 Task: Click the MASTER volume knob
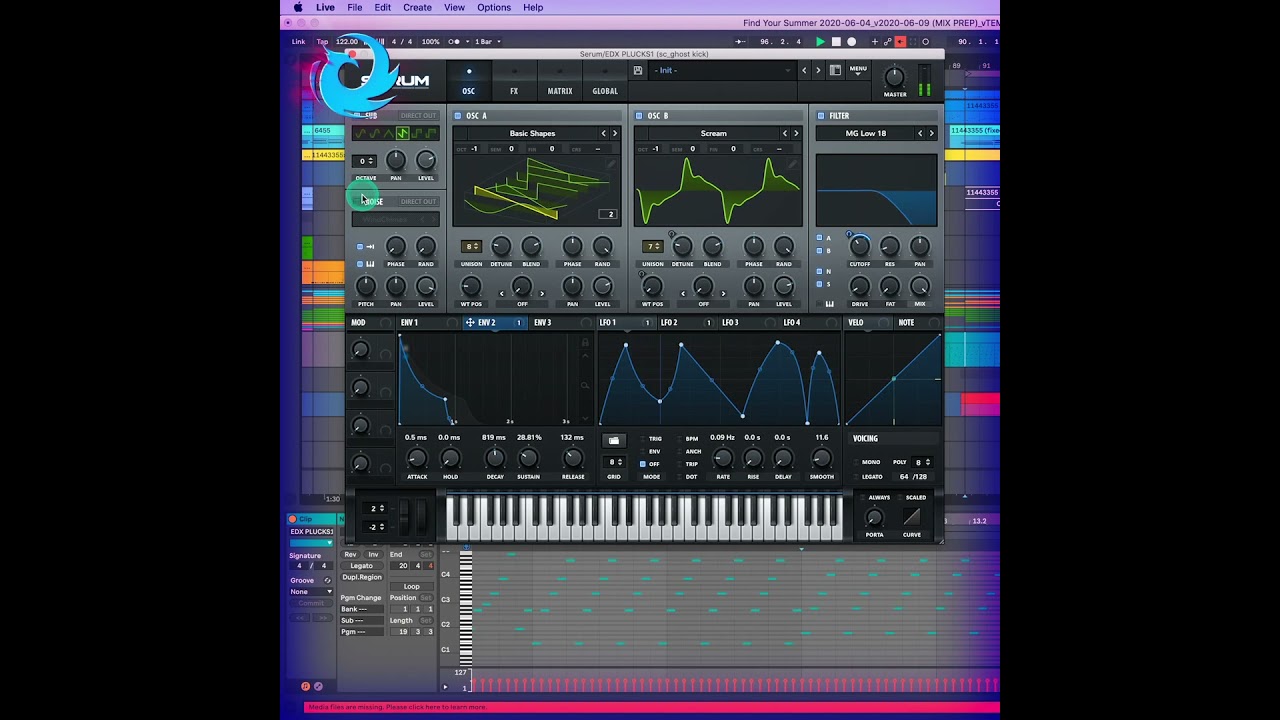click(x=895, y=77)
